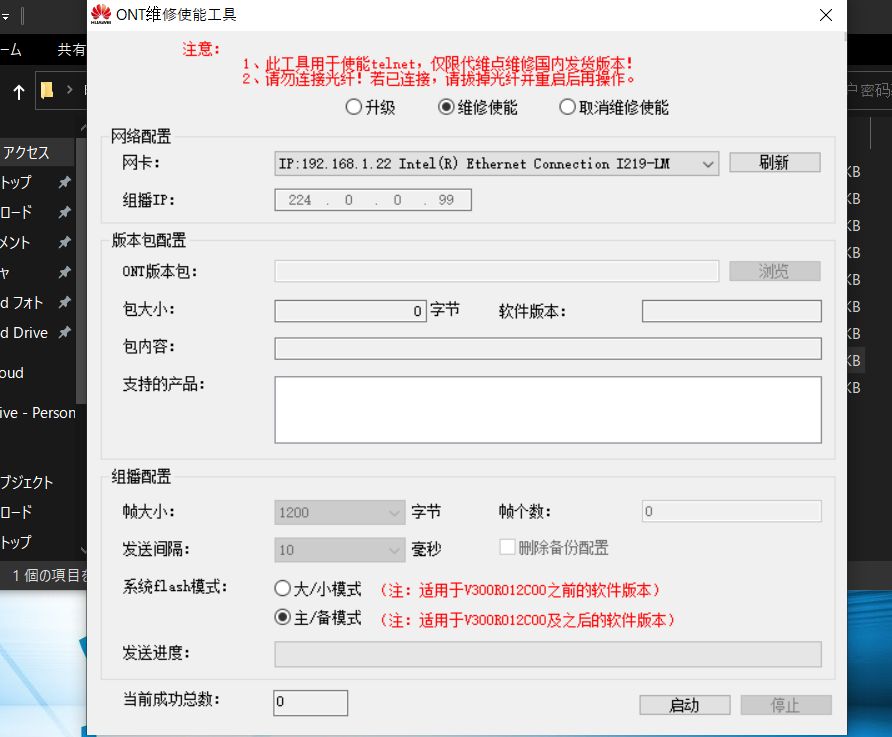Viewport: 892px width, 737px height.
Task: Open the 发送间隔 dropdown showing 10
Action: click(394, 550)
